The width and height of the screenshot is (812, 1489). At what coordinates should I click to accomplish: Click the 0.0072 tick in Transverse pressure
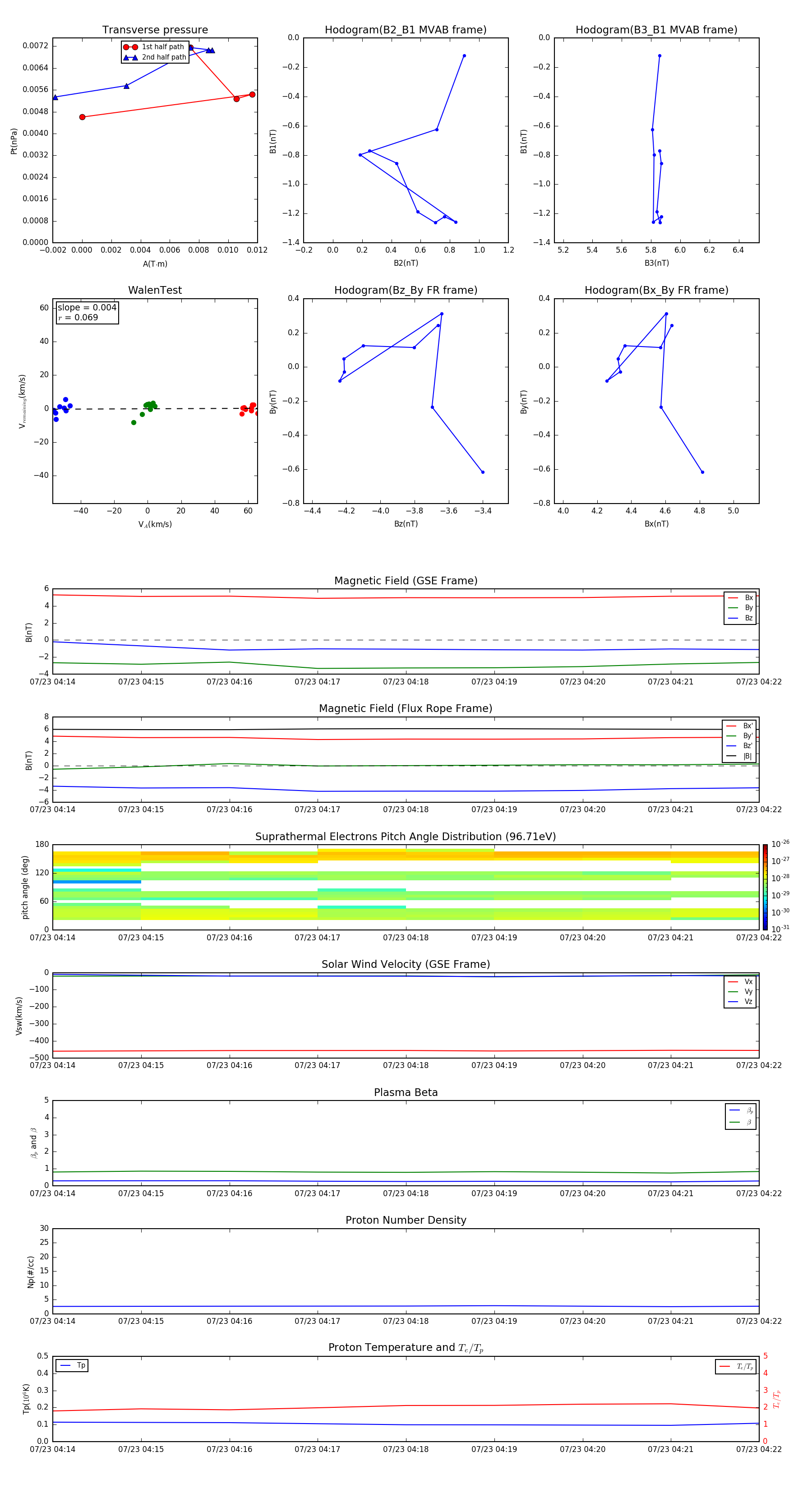click(35, 46)
